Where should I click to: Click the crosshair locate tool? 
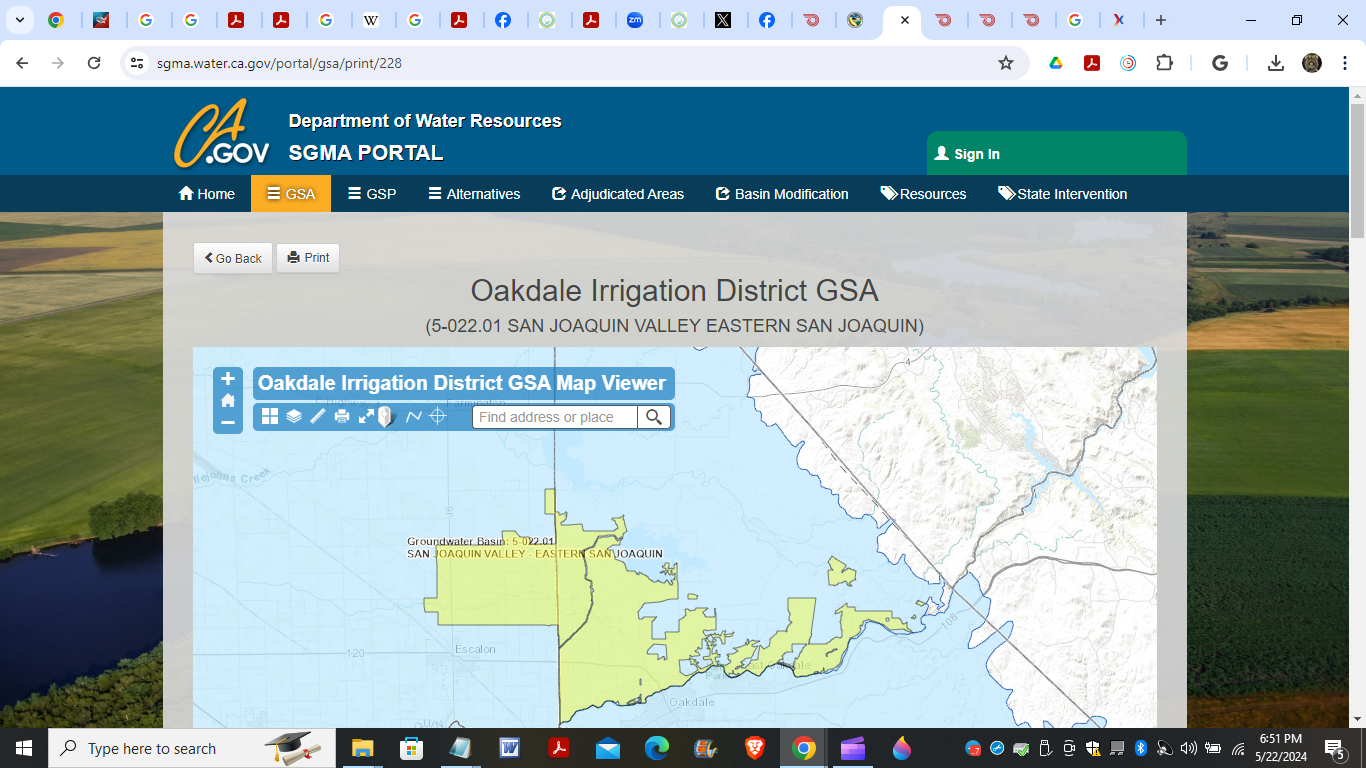tap(437, 417)
